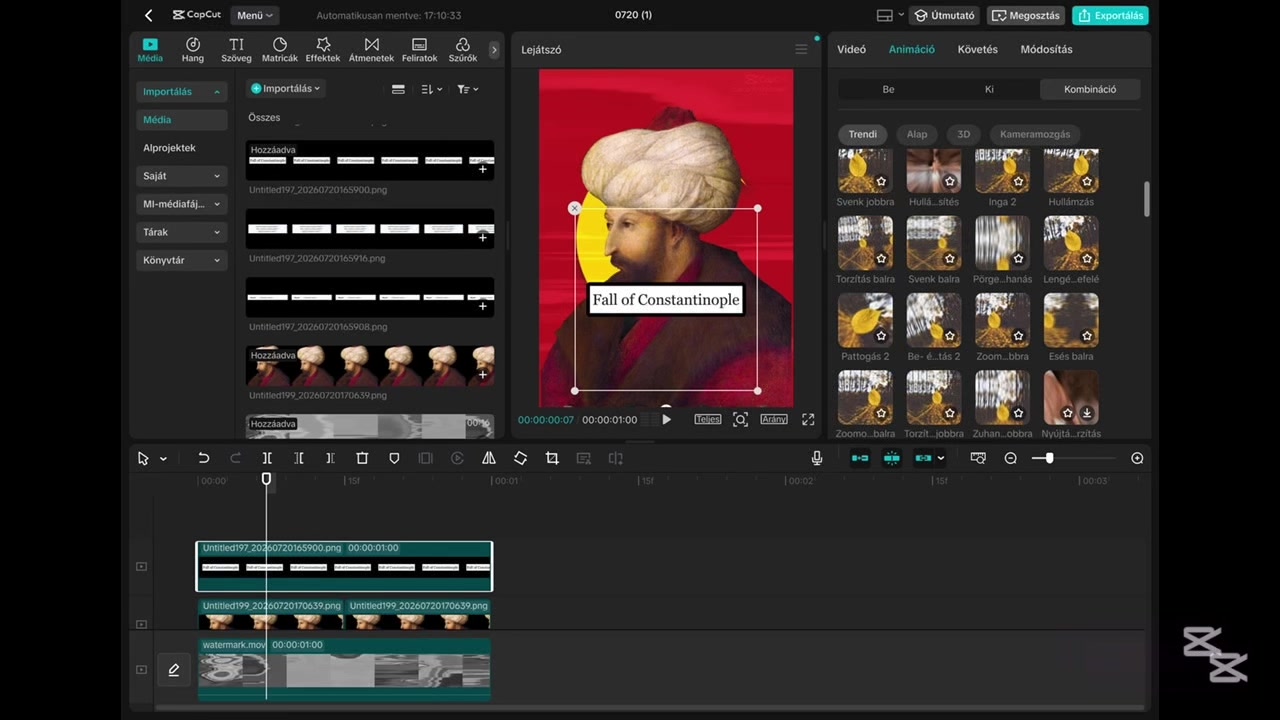Expand the Saját section
Viewport: 1280px width, 720px height.
[x=182, y=176]
